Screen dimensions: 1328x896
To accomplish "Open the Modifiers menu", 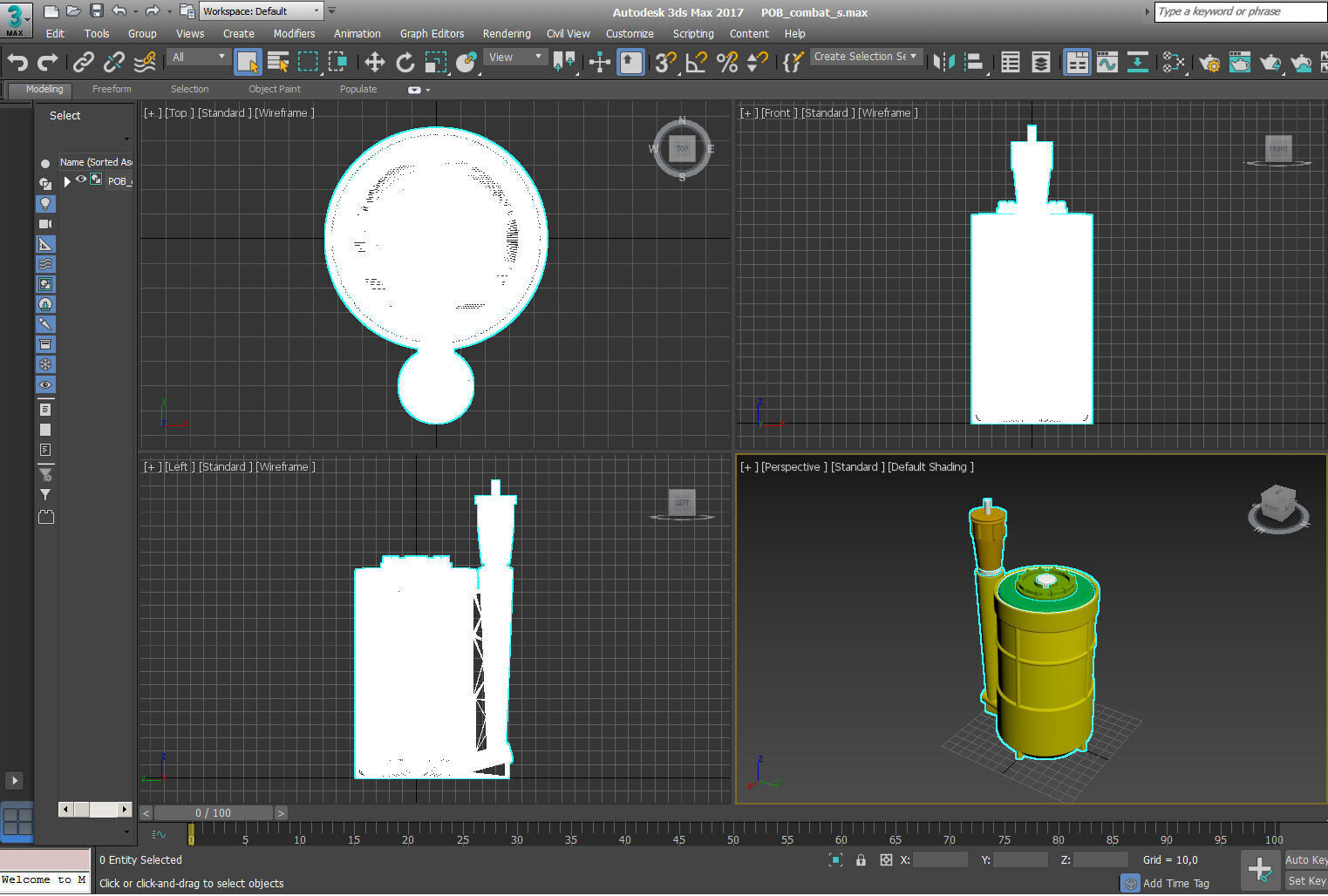I will click(x=294, y=33).
